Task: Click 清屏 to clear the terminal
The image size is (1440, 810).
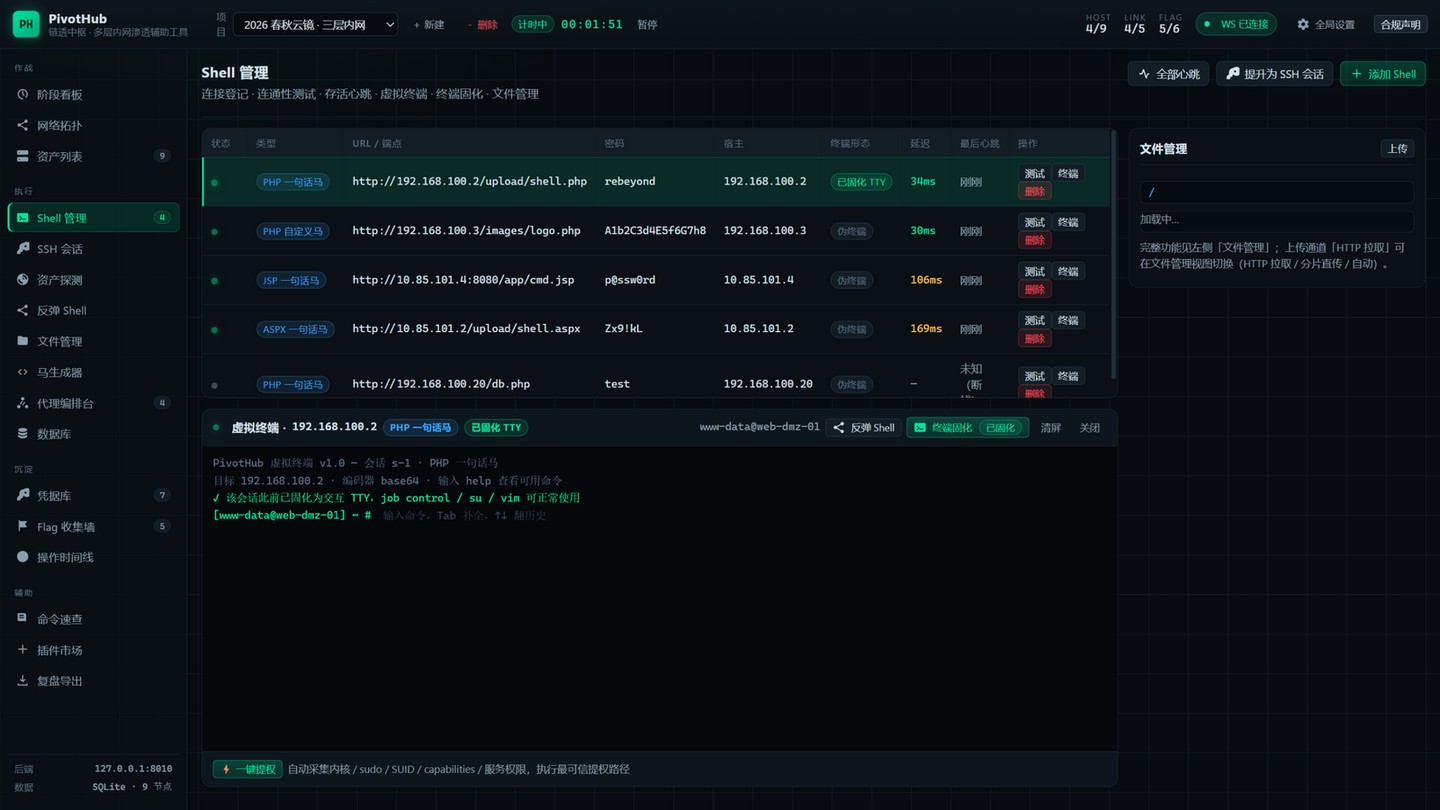Action: tap(1050, 428)
